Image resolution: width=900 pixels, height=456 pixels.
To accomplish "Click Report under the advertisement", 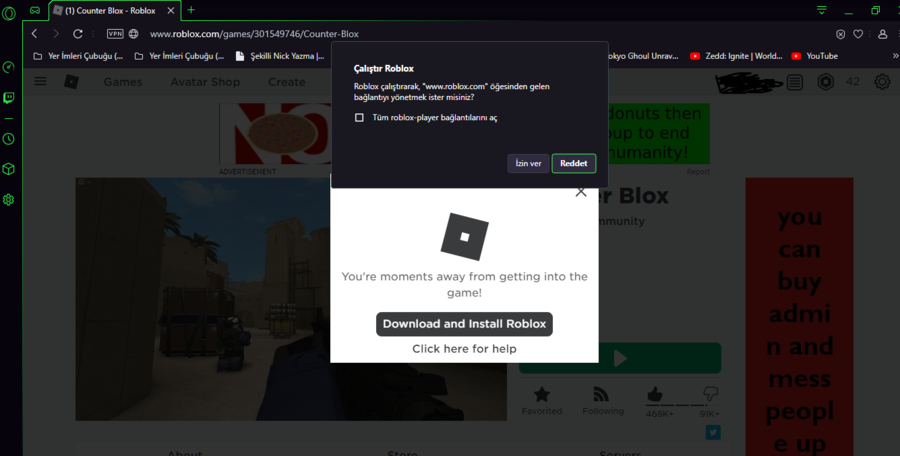I will (x=698, y=172).
